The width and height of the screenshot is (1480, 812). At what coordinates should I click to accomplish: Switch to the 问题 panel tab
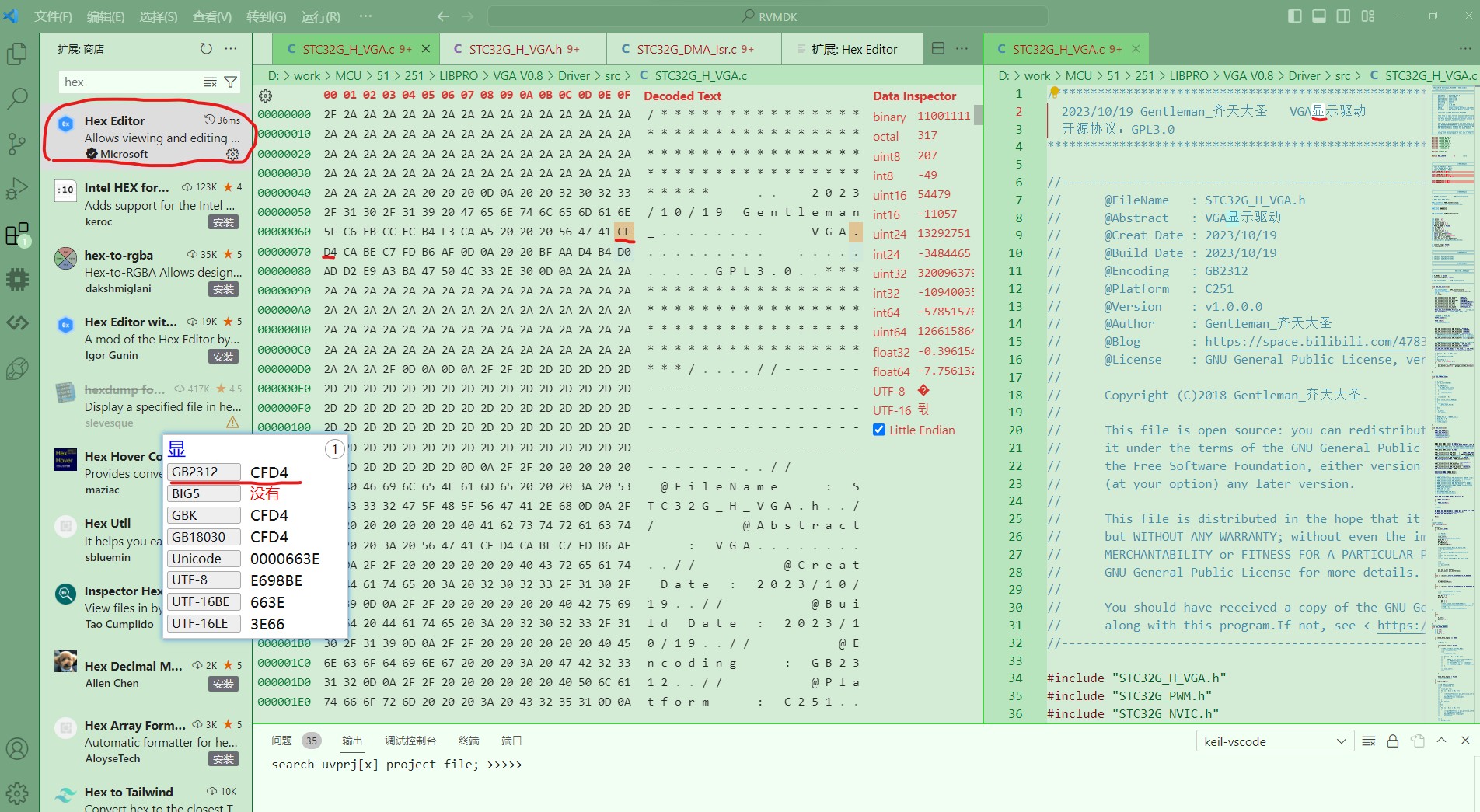click(x=282, y=741)
